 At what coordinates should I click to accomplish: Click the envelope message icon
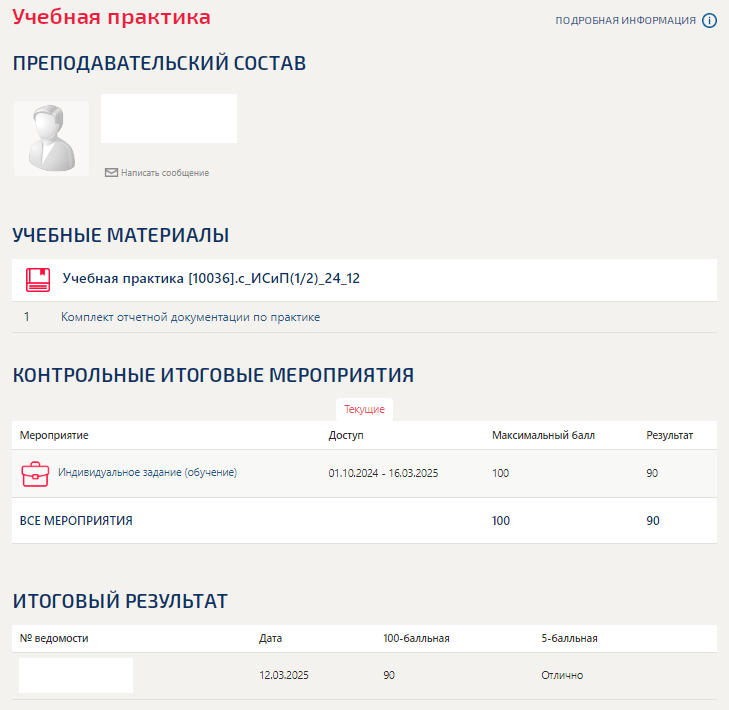coord(111,173)
